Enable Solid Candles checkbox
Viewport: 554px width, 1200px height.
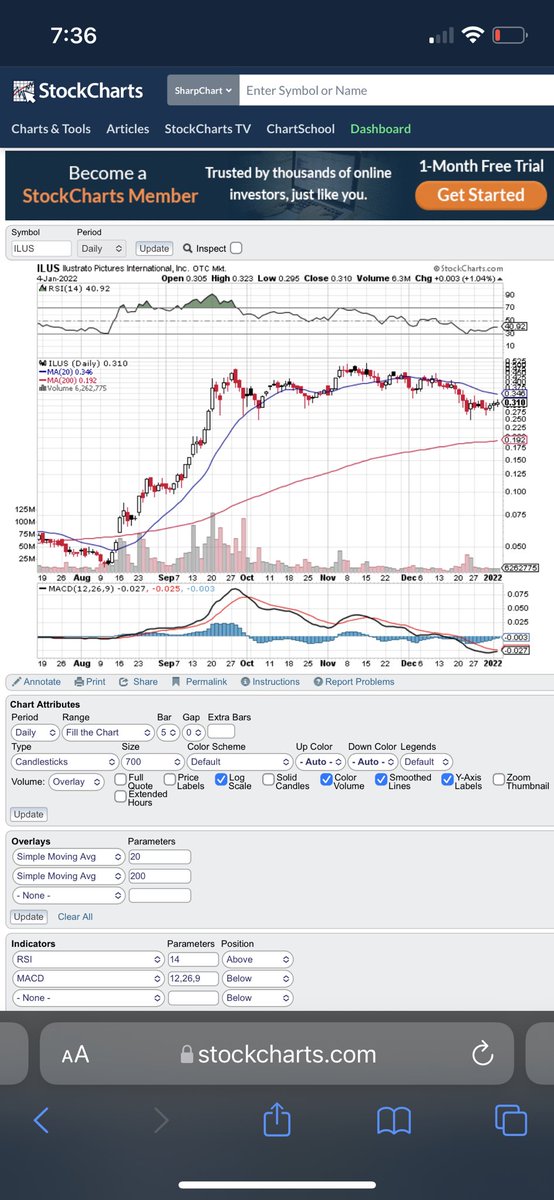268,779
